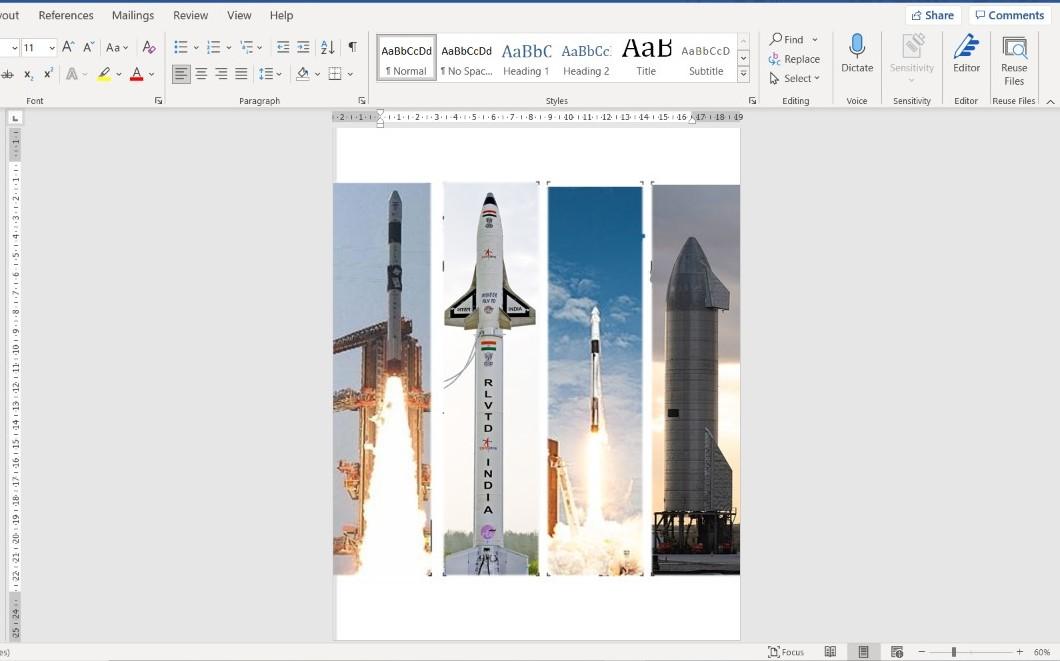Screen dimensions: 1060x661
Task: Apply the Heading 1 style
Action: pyautogui.click(x=527, y=59)
